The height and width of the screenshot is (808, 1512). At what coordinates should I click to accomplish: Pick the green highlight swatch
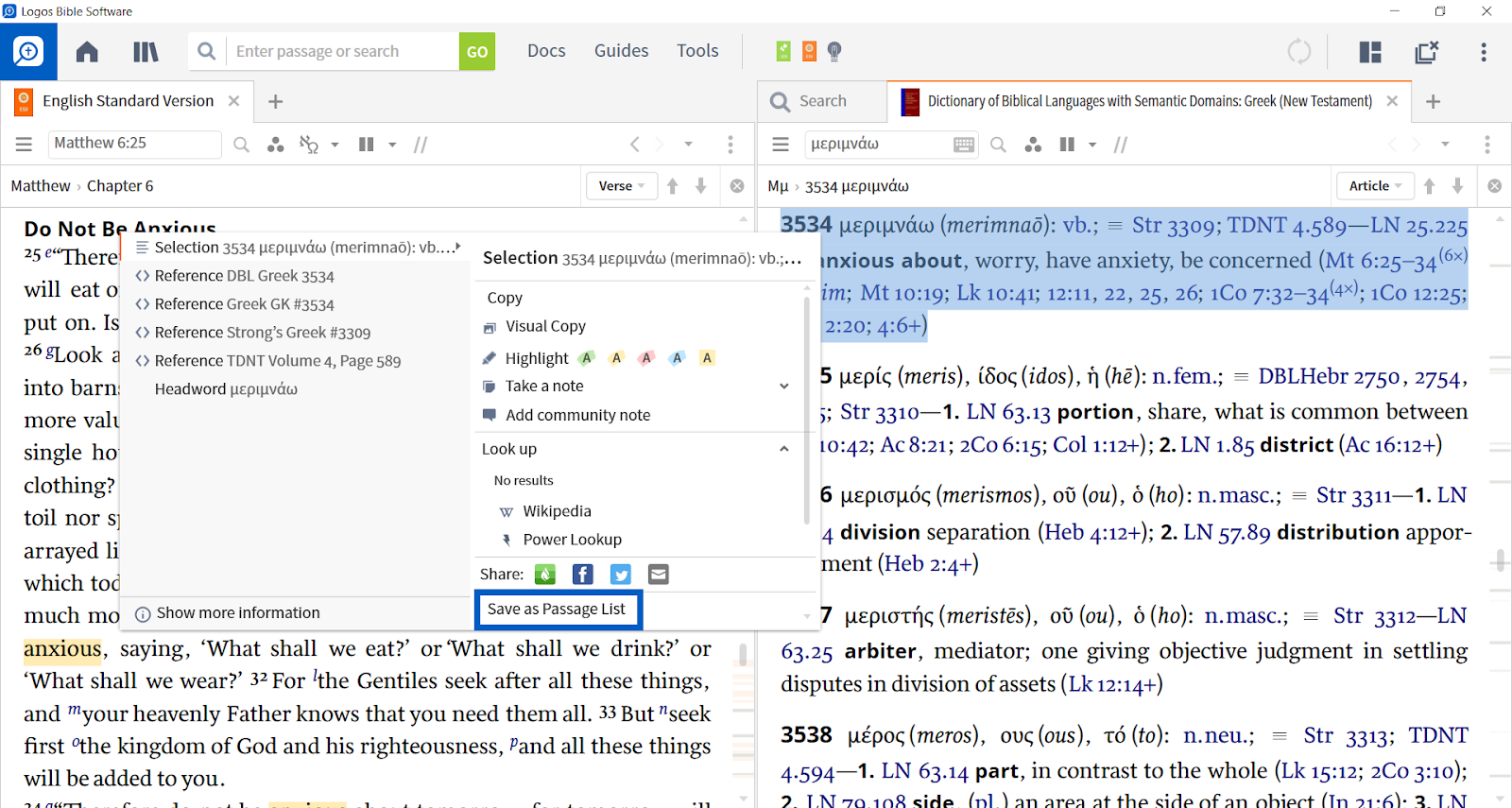coord(587,358)
